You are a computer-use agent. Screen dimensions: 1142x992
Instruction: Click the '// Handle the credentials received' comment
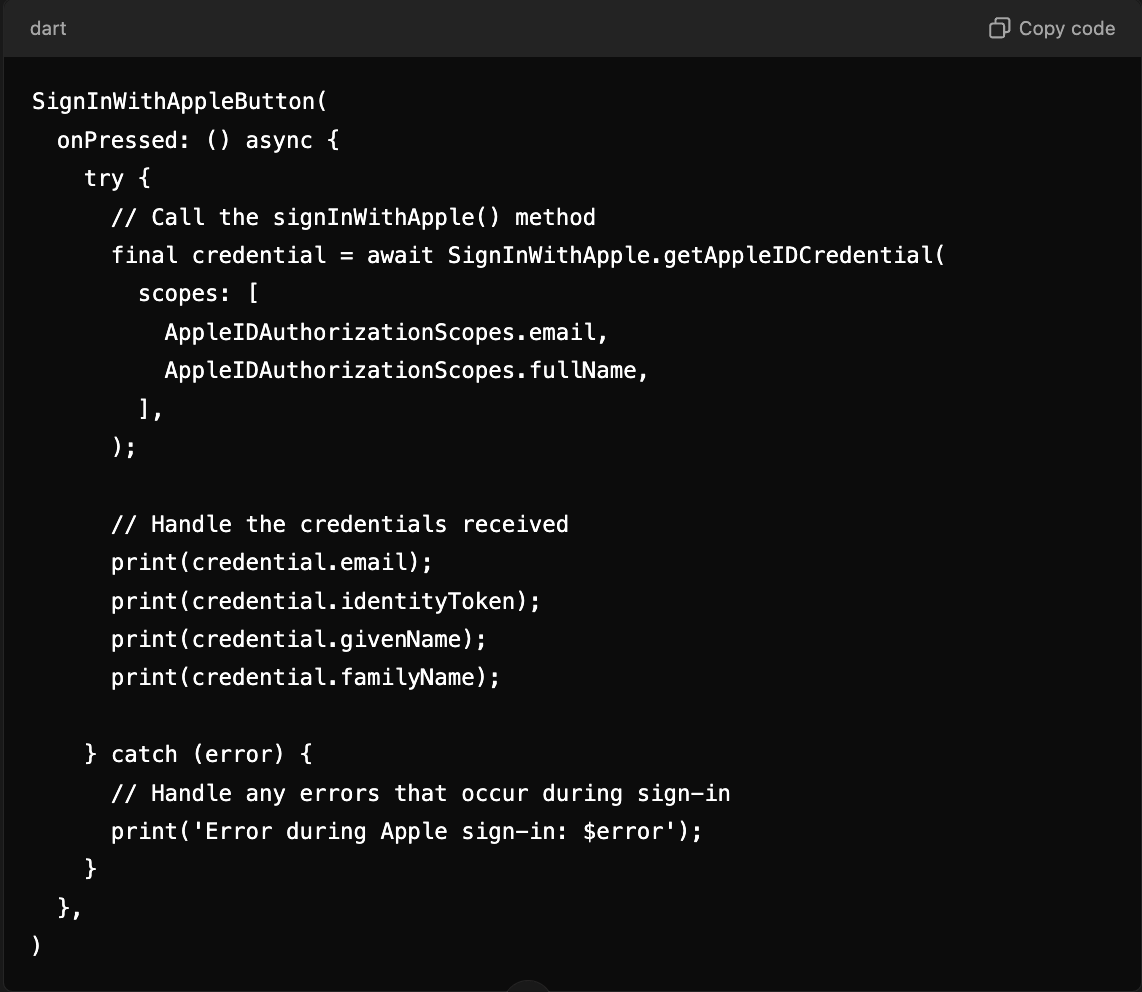coord(339,524)
